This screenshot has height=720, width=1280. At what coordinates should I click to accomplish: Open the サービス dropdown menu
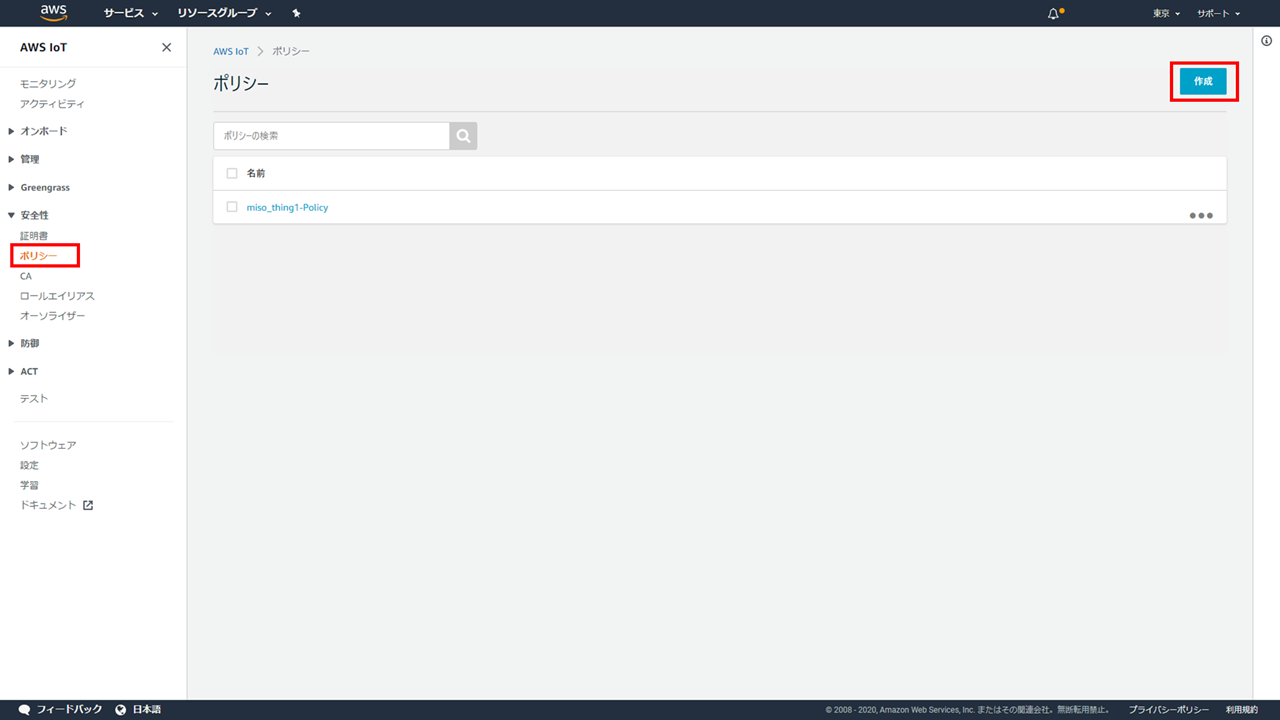pos(131,14)
